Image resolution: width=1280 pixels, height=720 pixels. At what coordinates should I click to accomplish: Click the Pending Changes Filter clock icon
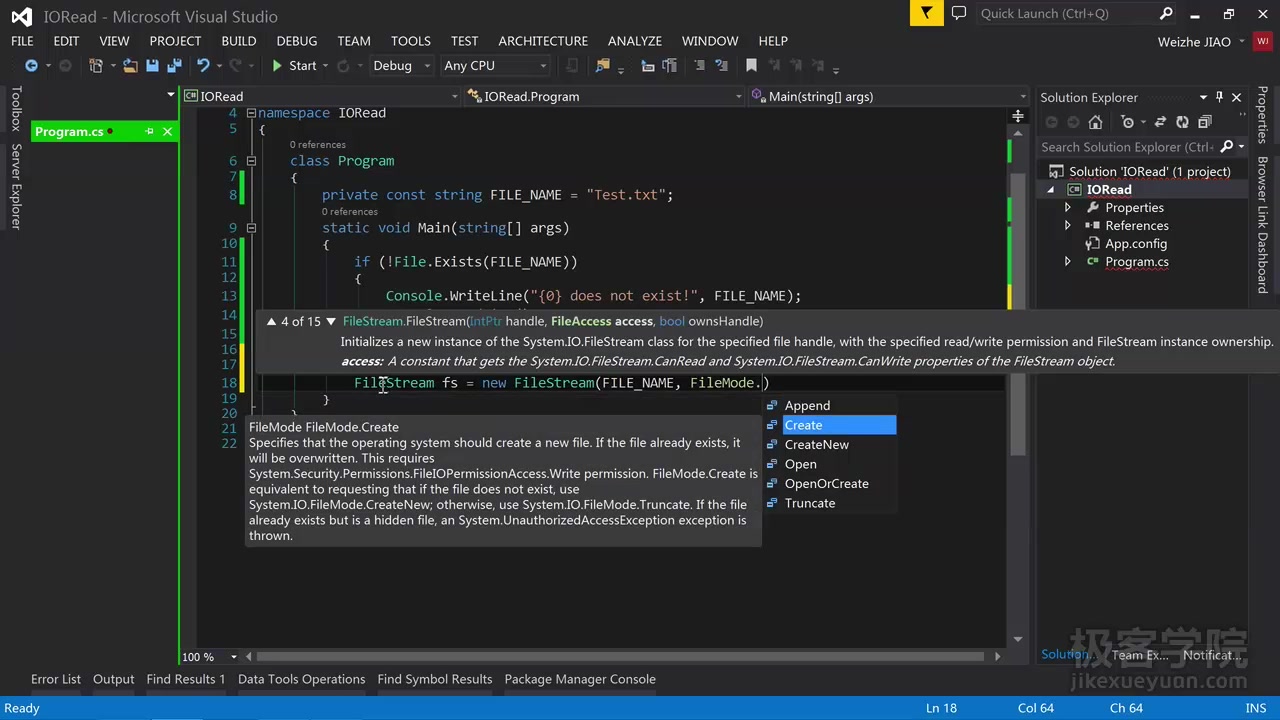pos(1128,122)
